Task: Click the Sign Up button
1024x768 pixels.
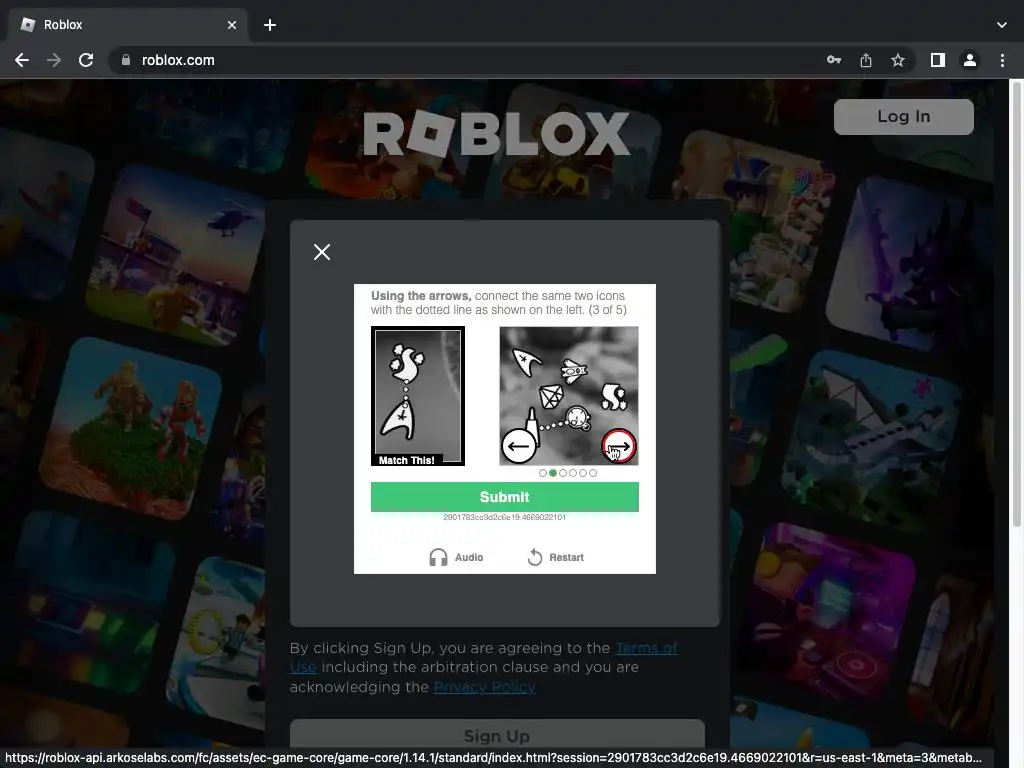Action: [x=497, y=735]
